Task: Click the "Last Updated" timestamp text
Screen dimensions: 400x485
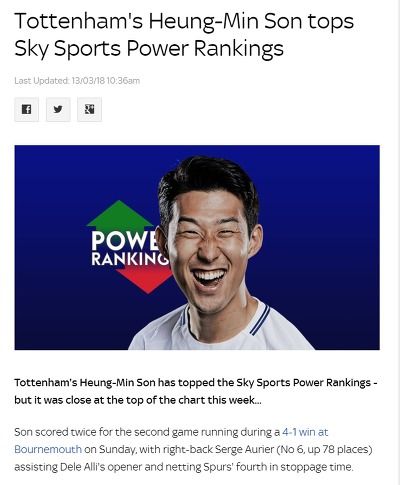Action: coord(77,81)
